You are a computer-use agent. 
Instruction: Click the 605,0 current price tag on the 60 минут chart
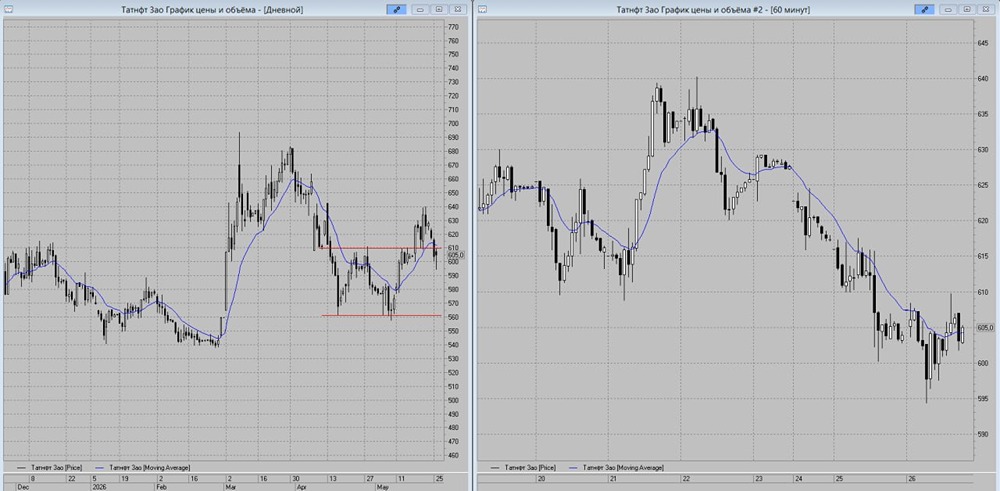pyautogui.click(x=985, y=327)
